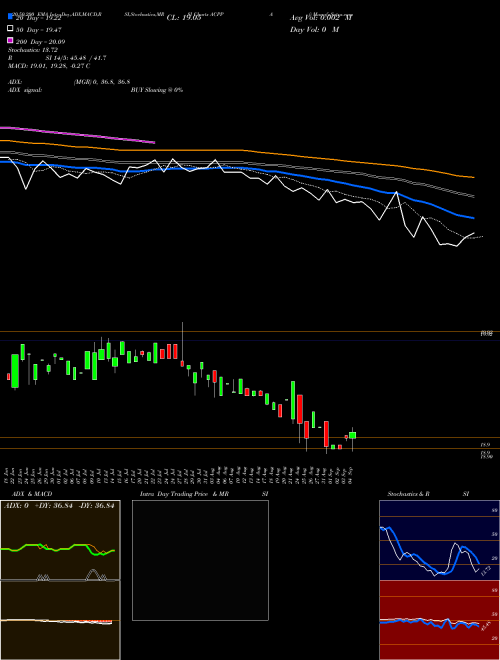Click the Day Vol: 0 M label
The width and height of the screenshot is (500, 660).
pyautogui.click(x=314, y=30)
